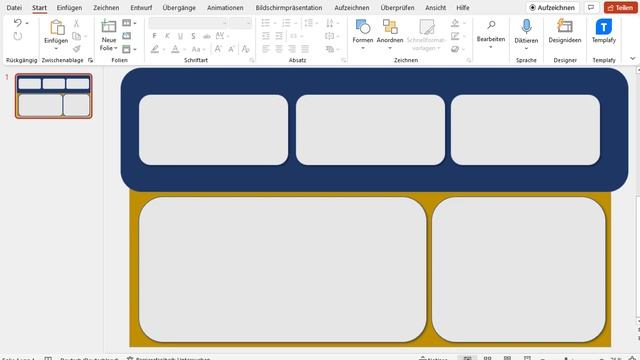Toggle text shadow S formatting

[x=193, y=36]
